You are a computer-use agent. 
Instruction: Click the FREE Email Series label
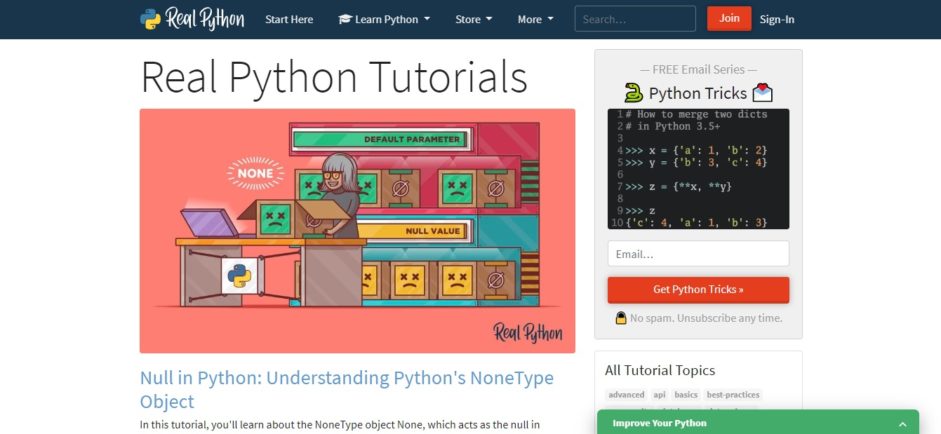point(698,70)
